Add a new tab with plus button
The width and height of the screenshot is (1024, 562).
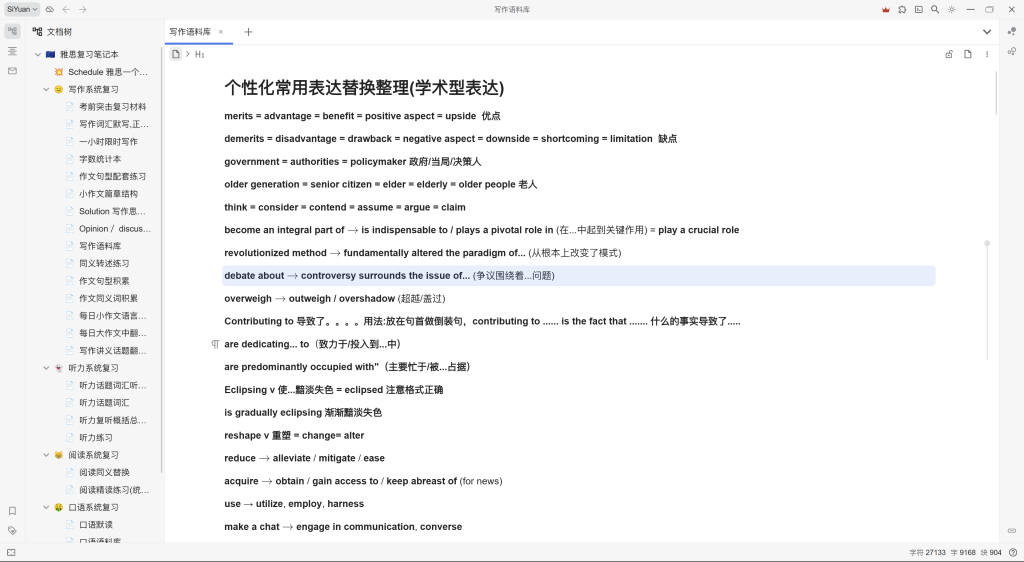[x=248, y=32]
